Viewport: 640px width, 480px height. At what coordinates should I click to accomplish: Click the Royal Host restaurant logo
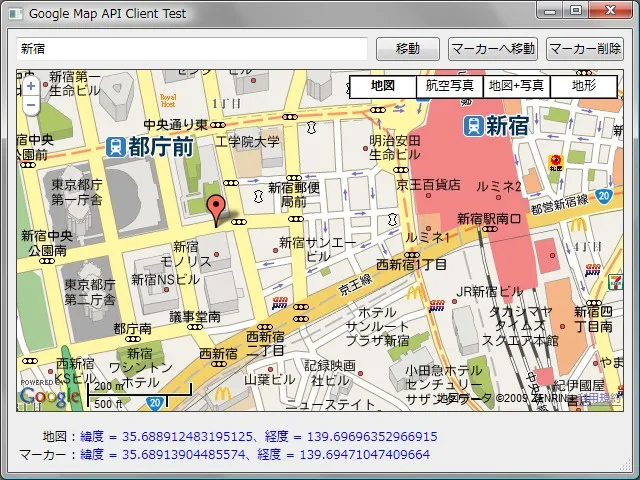(168, 99)
